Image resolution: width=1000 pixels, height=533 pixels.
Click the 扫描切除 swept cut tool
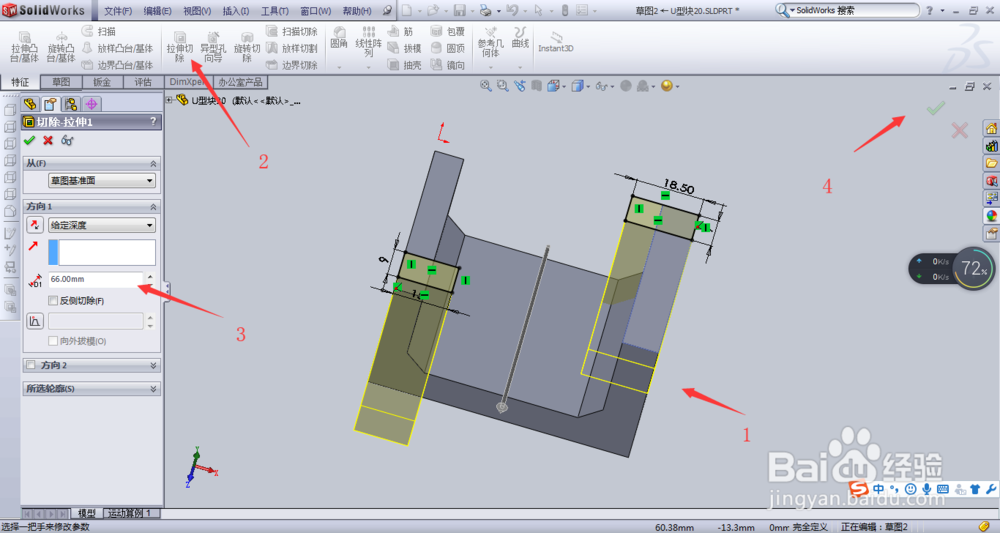click(x=291, y=31)
